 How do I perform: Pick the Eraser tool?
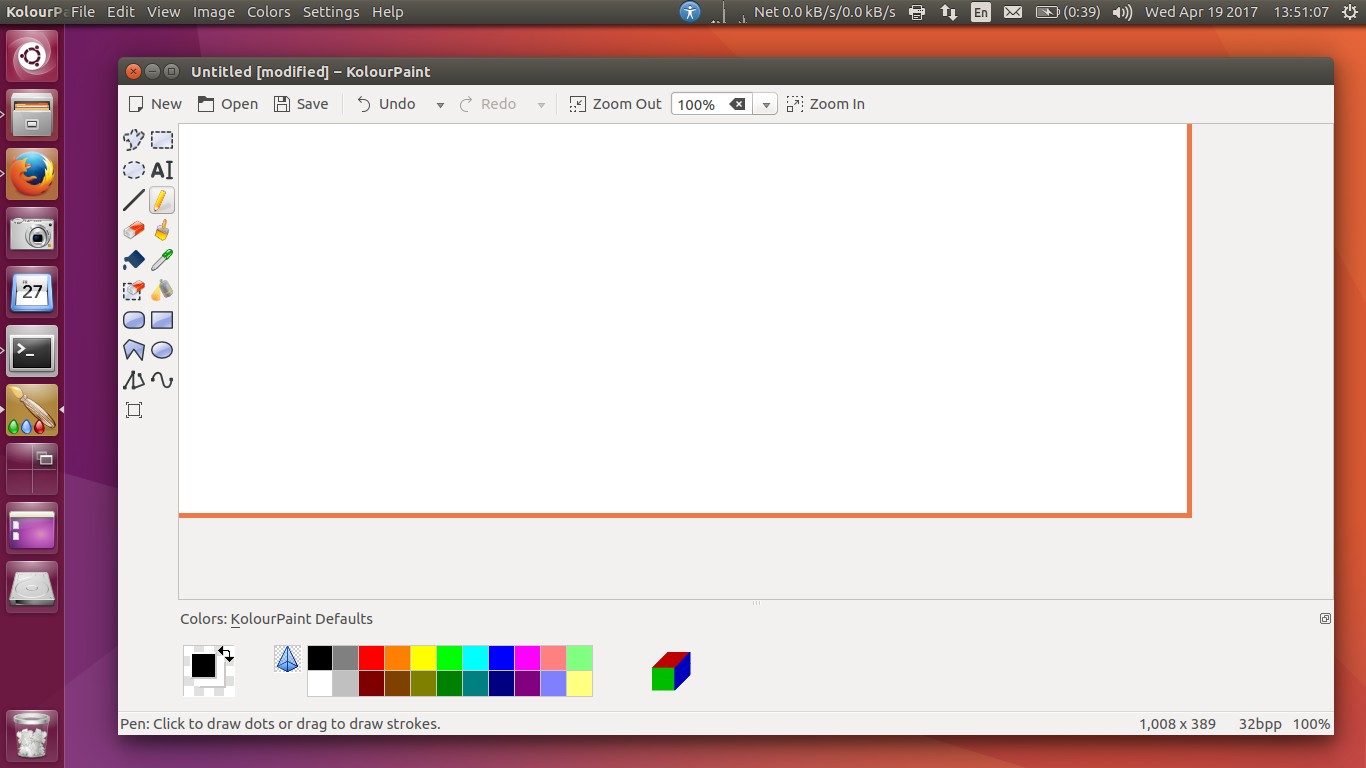coord(134,230)
